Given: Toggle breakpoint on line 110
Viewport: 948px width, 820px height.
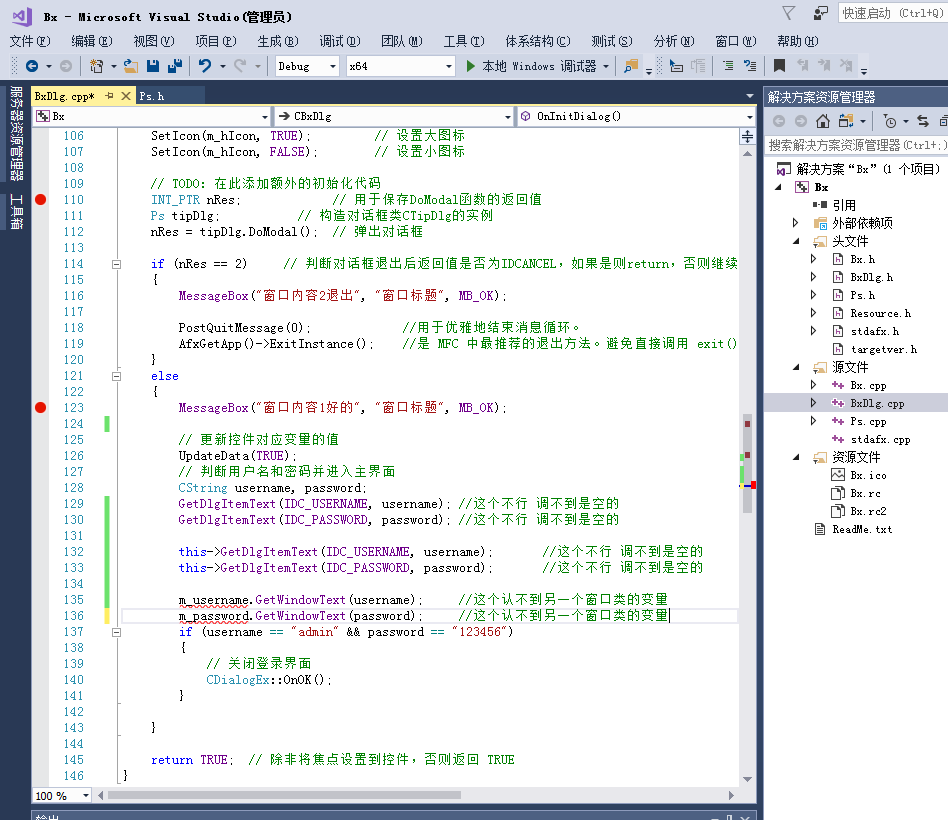Looking at the screenshot, I should 41,200.
